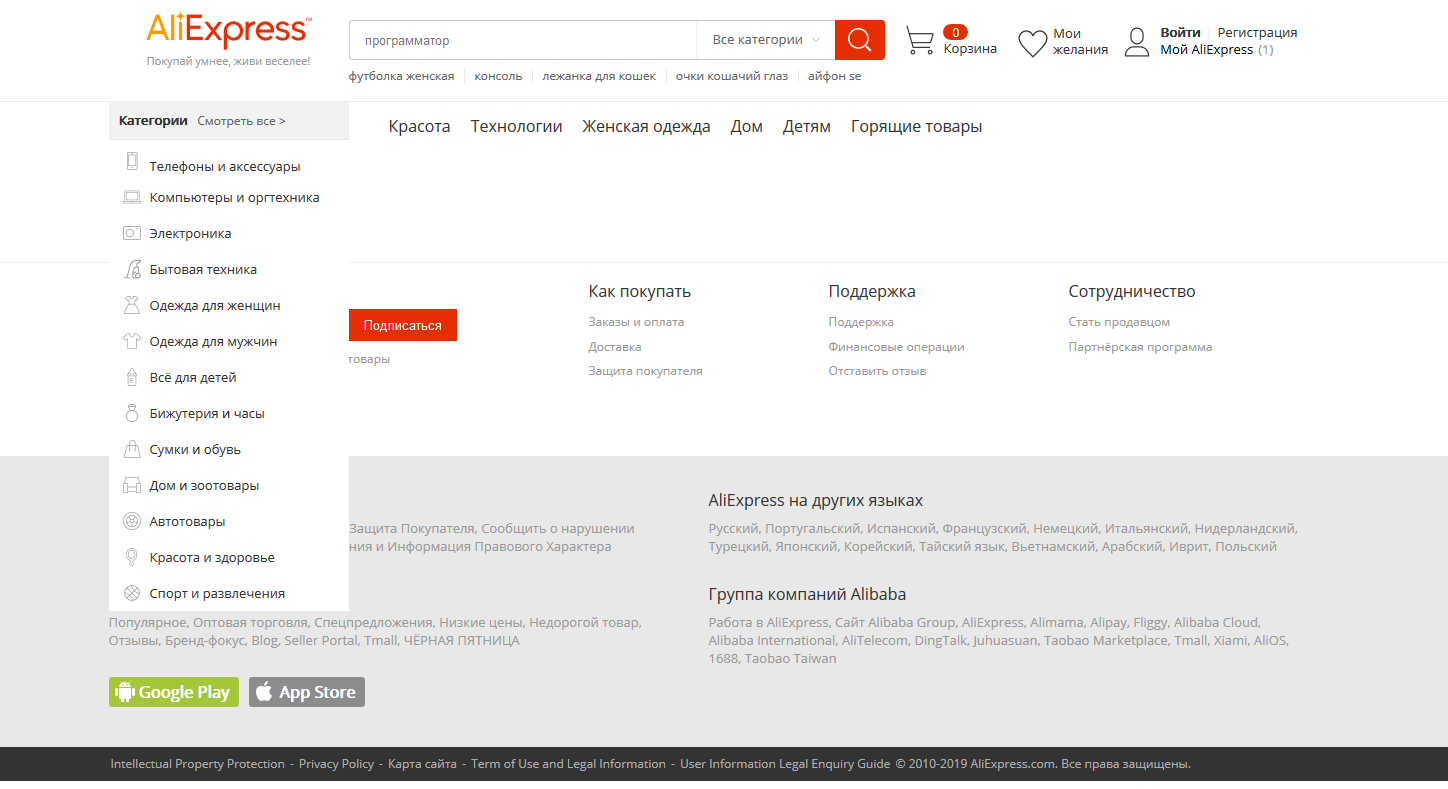Click the User Information Legal Enquiry Guide link

point(785,764)
